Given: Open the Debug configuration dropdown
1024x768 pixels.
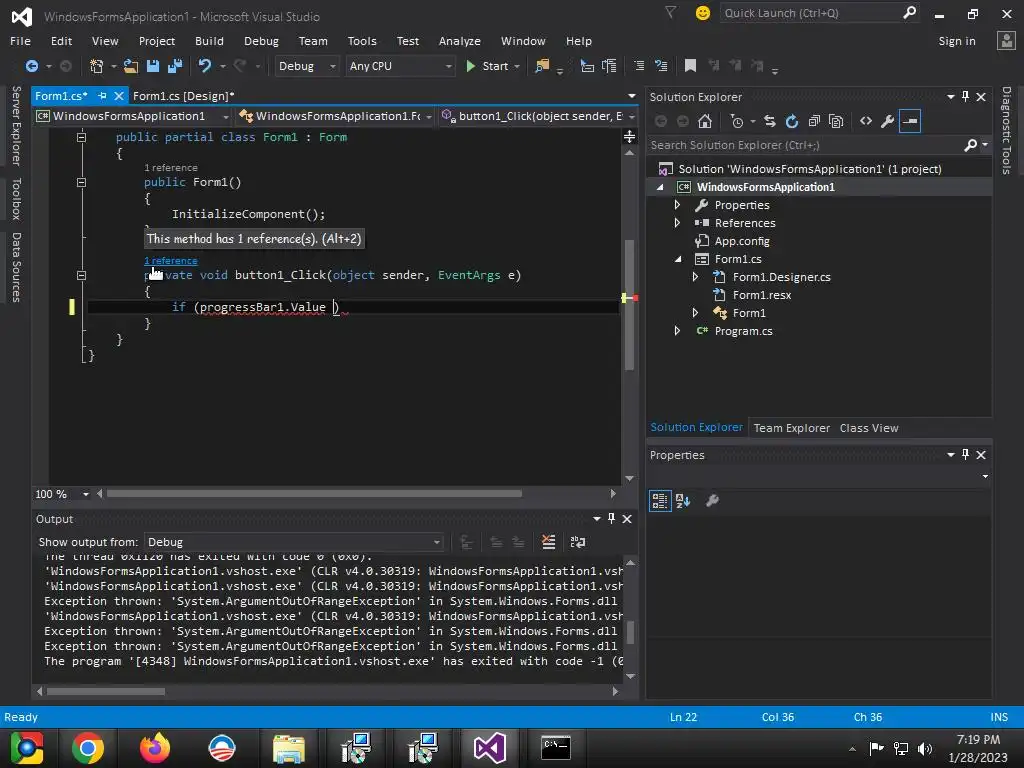Looking at the screenshot, I should pos(306,66).
